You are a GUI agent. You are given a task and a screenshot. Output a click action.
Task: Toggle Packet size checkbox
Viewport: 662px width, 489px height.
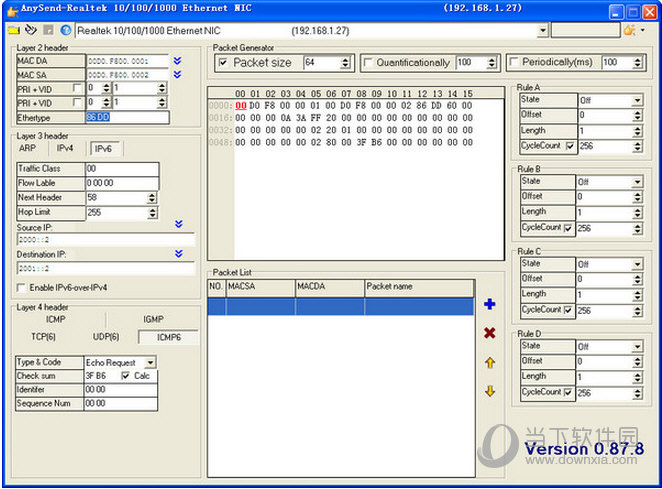coord(223,63)
